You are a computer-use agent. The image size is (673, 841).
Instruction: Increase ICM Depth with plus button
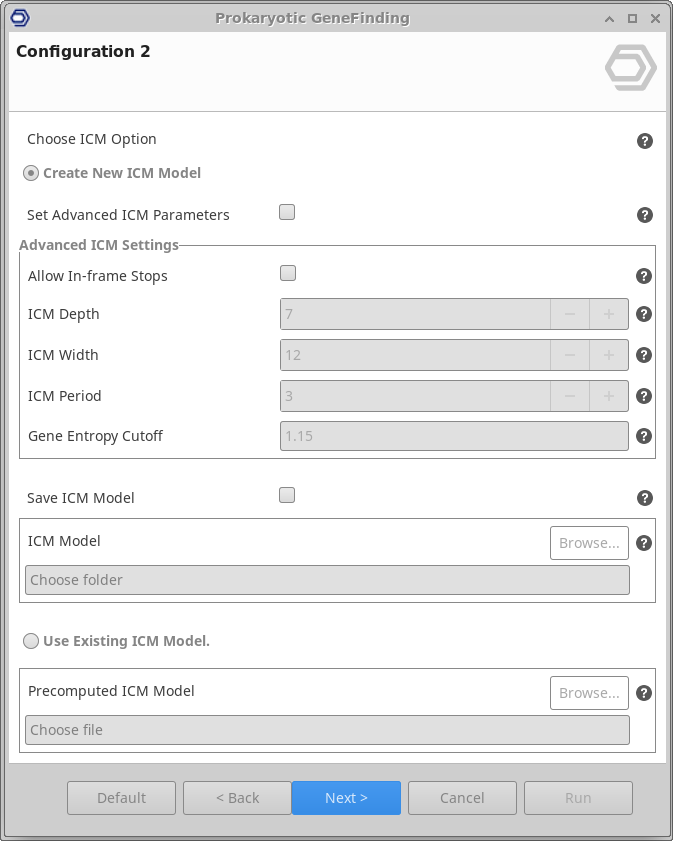tap(608, 314)
